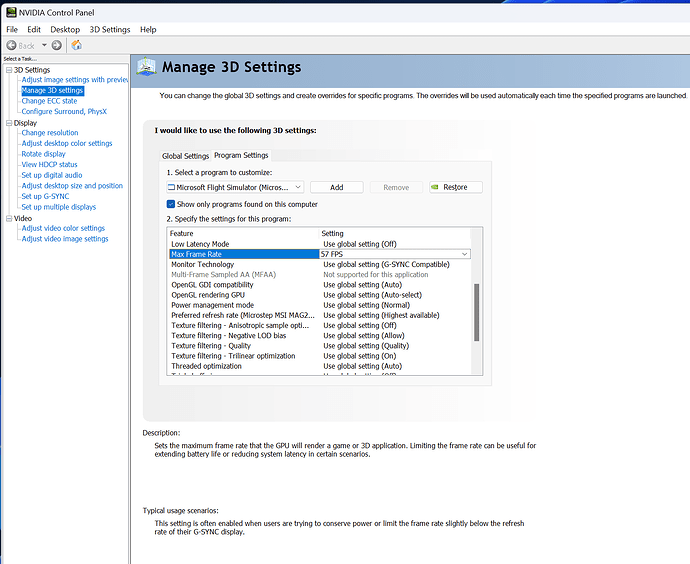Click the Remove button
690x564 pixels.
coord(396,187)
